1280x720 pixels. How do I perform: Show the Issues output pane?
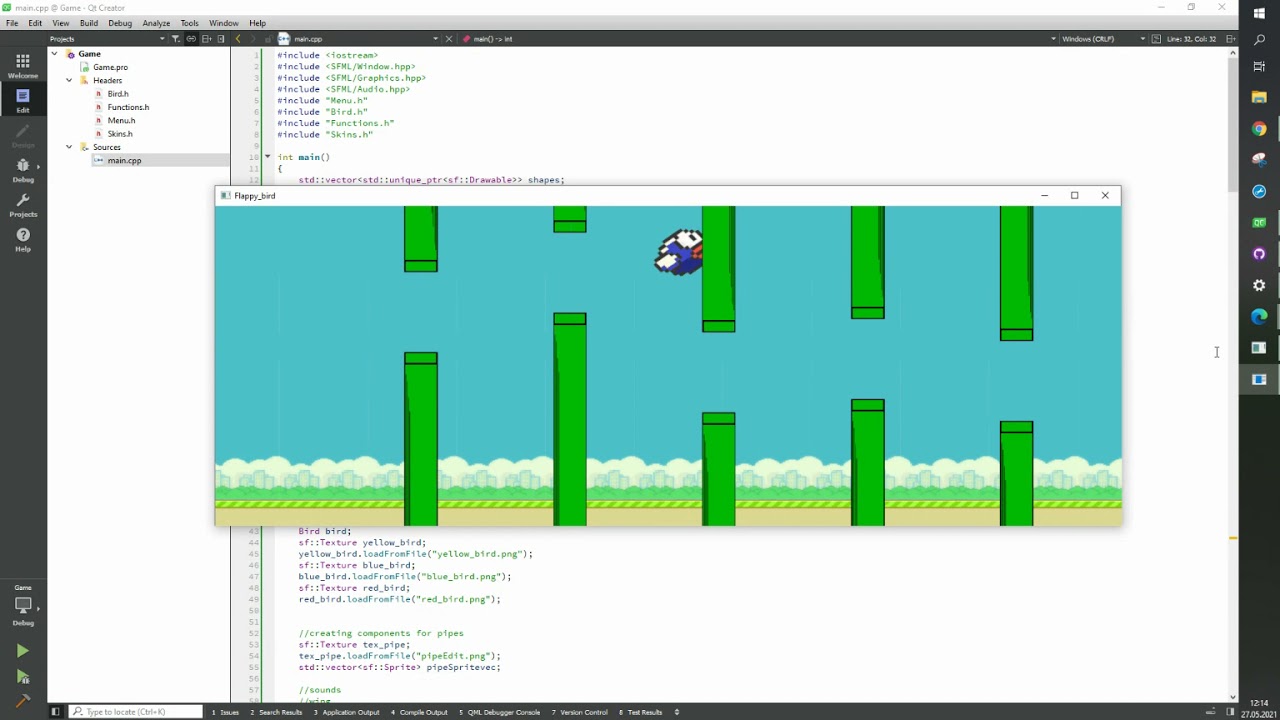tap(225, 712)
